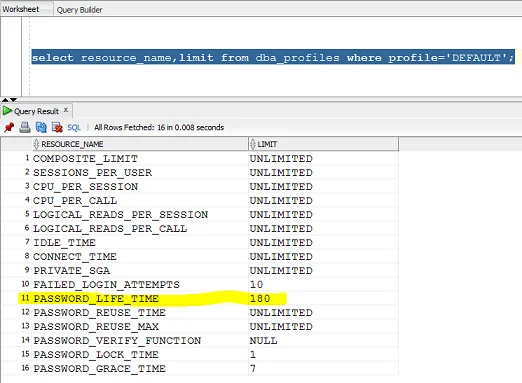This screenshot has height=383, width=522.
Task: Click the sort icon beside RESOURCE_NAME
Action: [x=36, y=144]
